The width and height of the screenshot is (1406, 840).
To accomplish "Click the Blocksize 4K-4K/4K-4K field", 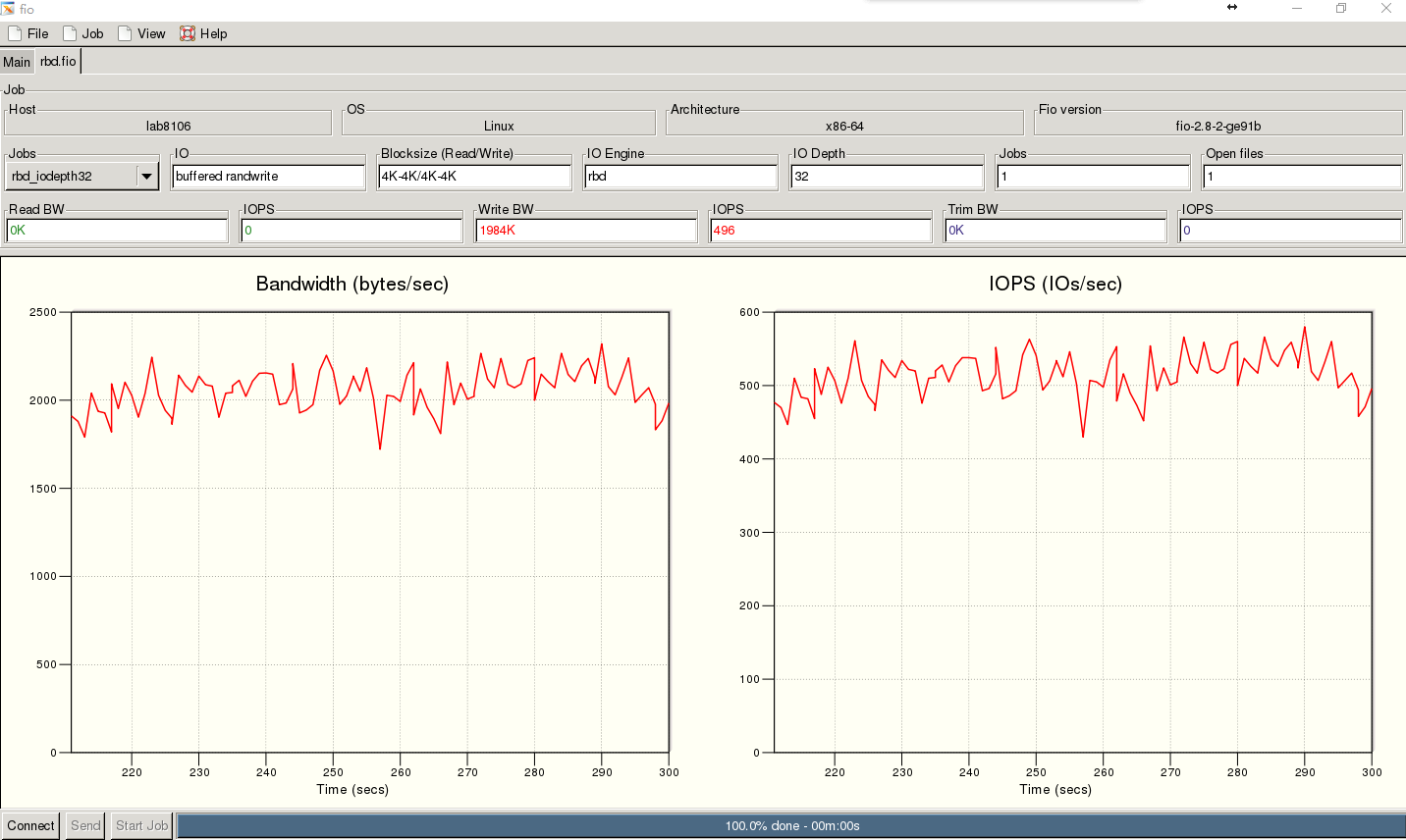I will click(x=474, y=177).
